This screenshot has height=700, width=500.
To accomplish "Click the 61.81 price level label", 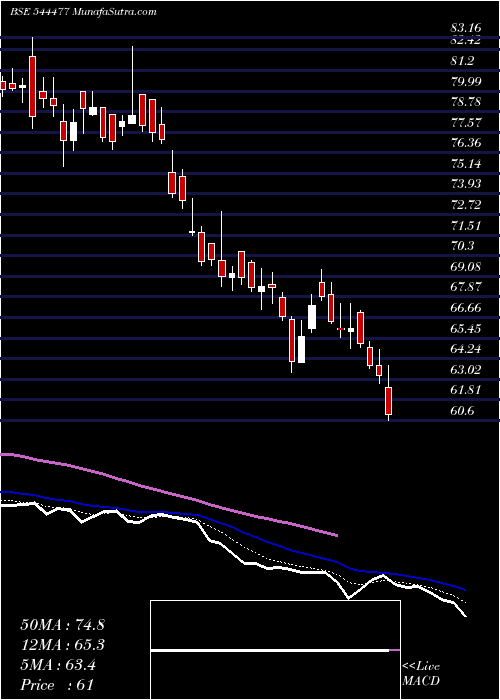I will (466, 390).
